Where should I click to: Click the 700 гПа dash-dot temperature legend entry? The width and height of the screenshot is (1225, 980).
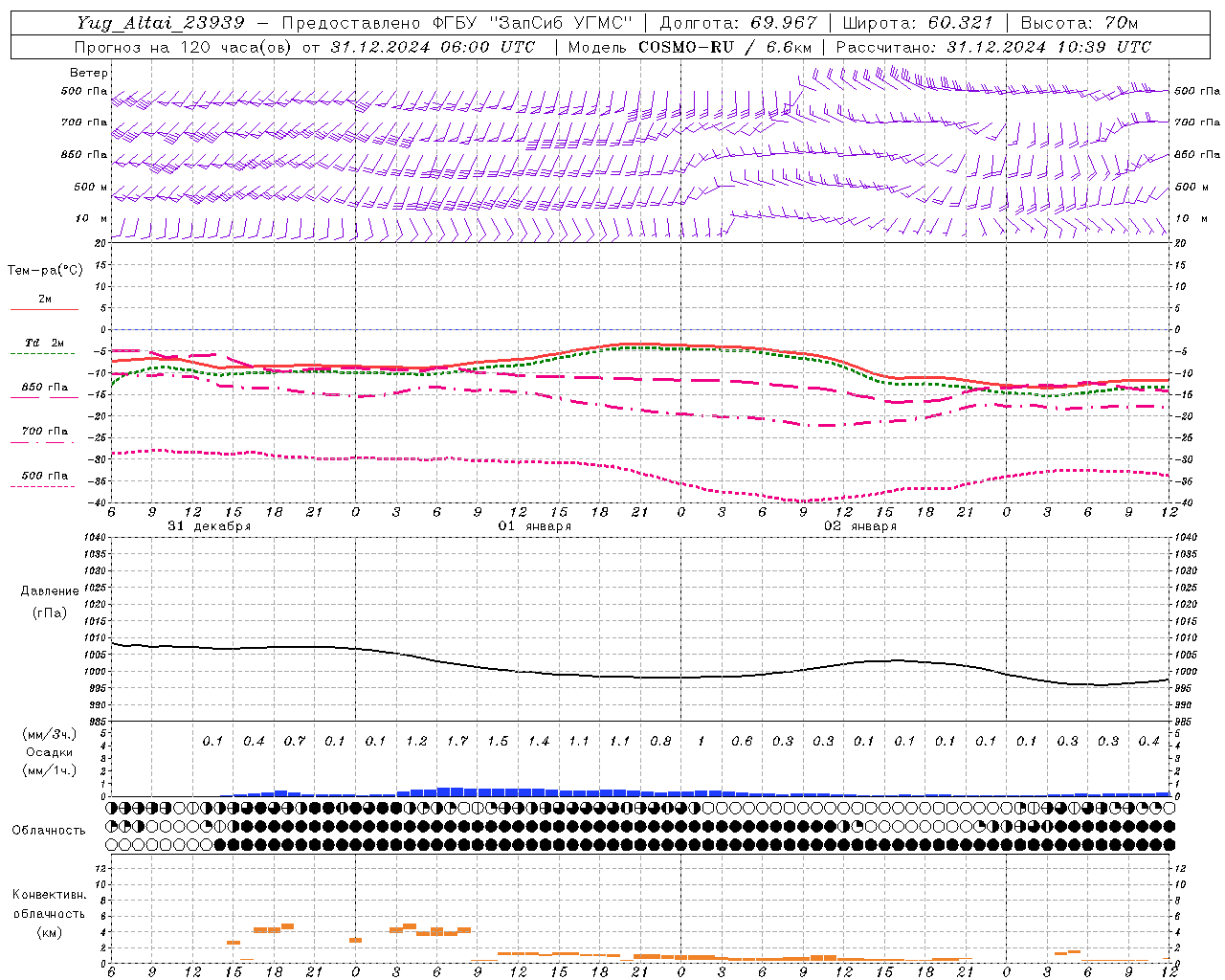[x=44, y=434]
